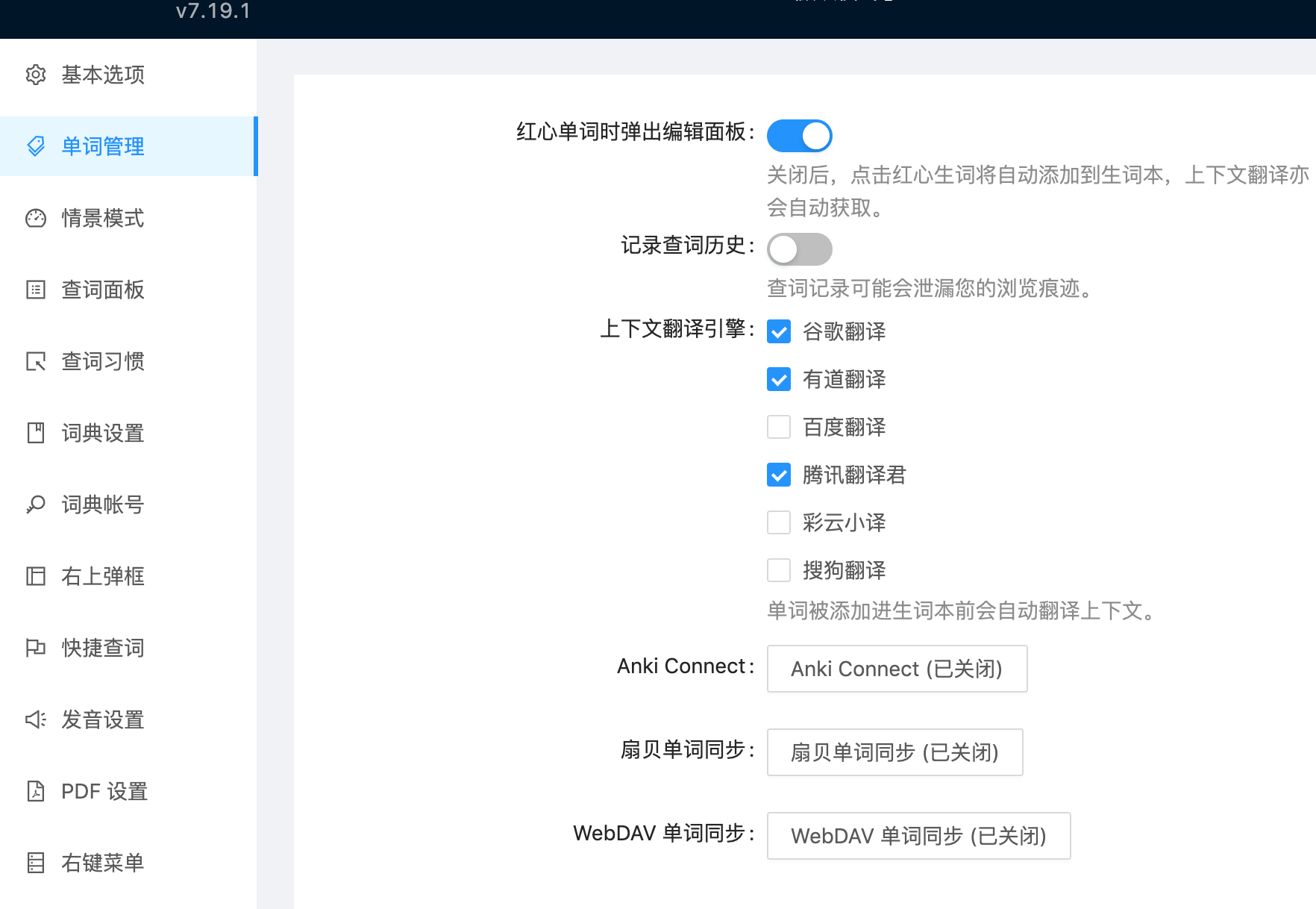Uncheck the 谷歌翻译 checkbox

point(779,331)
